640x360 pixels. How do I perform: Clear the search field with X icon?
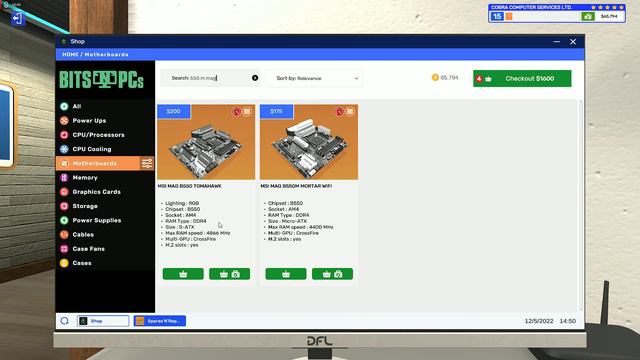click(255, 78)
